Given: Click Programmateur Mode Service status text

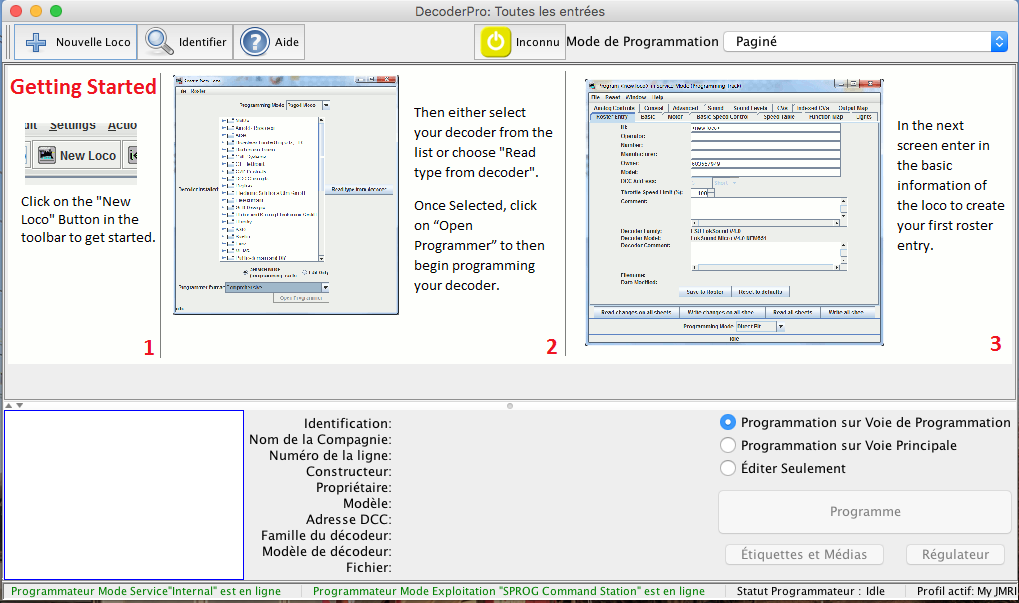Looking at the screenshot, I should [x=146, y=591].
